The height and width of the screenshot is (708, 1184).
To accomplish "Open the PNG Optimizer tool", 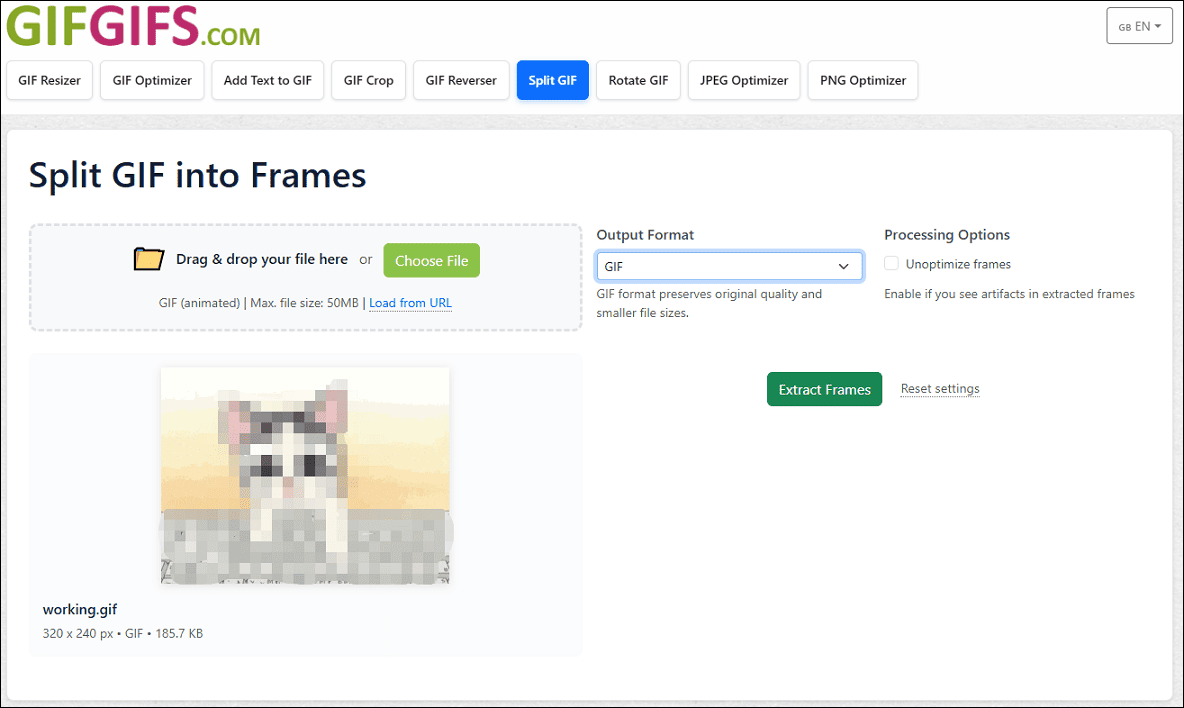I will (x=862, y=80).
